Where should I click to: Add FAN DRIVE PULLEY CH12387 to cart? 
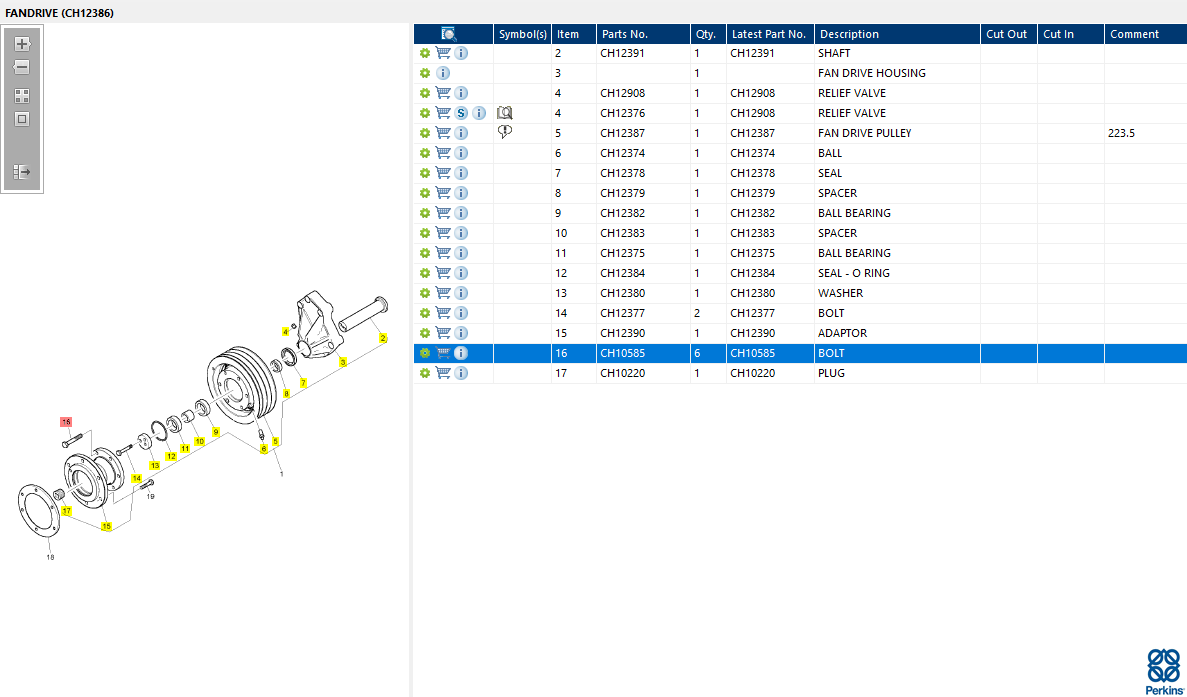point(444,133)
